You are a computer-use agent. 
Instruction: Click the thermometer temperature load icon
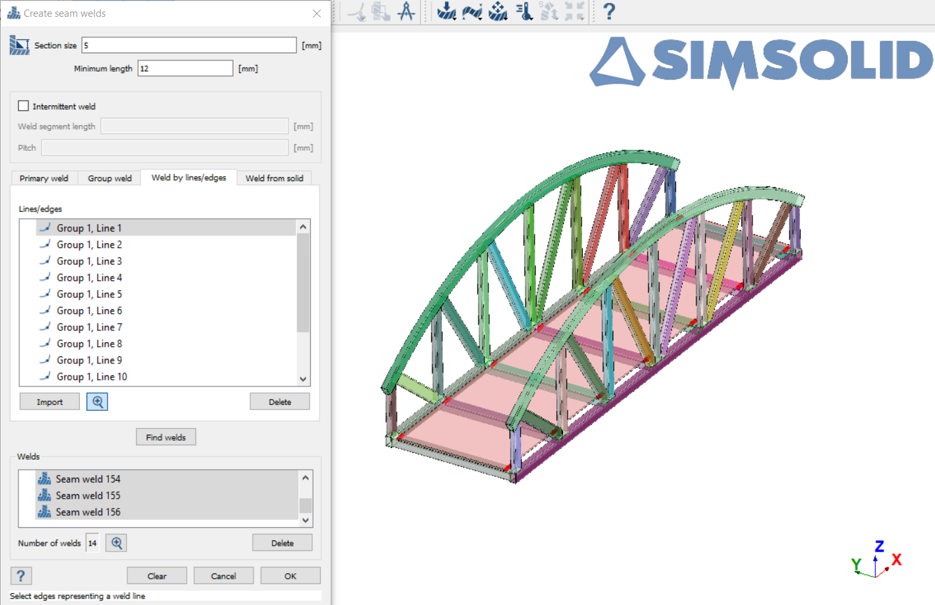(x=523, y=12)
